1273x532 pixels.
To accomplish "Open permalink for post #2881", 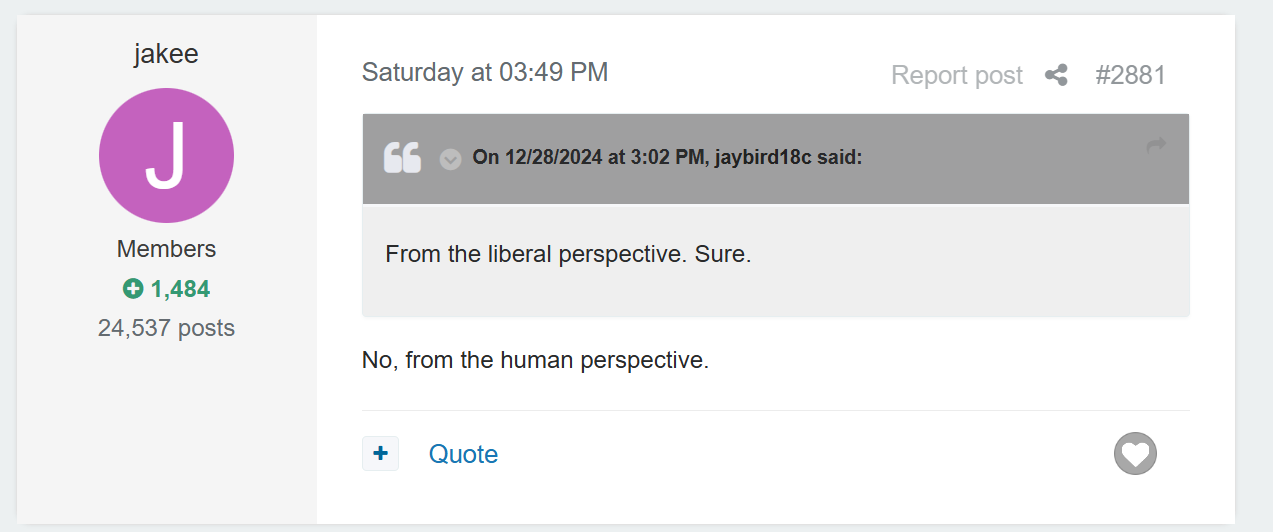I will coord(1130,75).
